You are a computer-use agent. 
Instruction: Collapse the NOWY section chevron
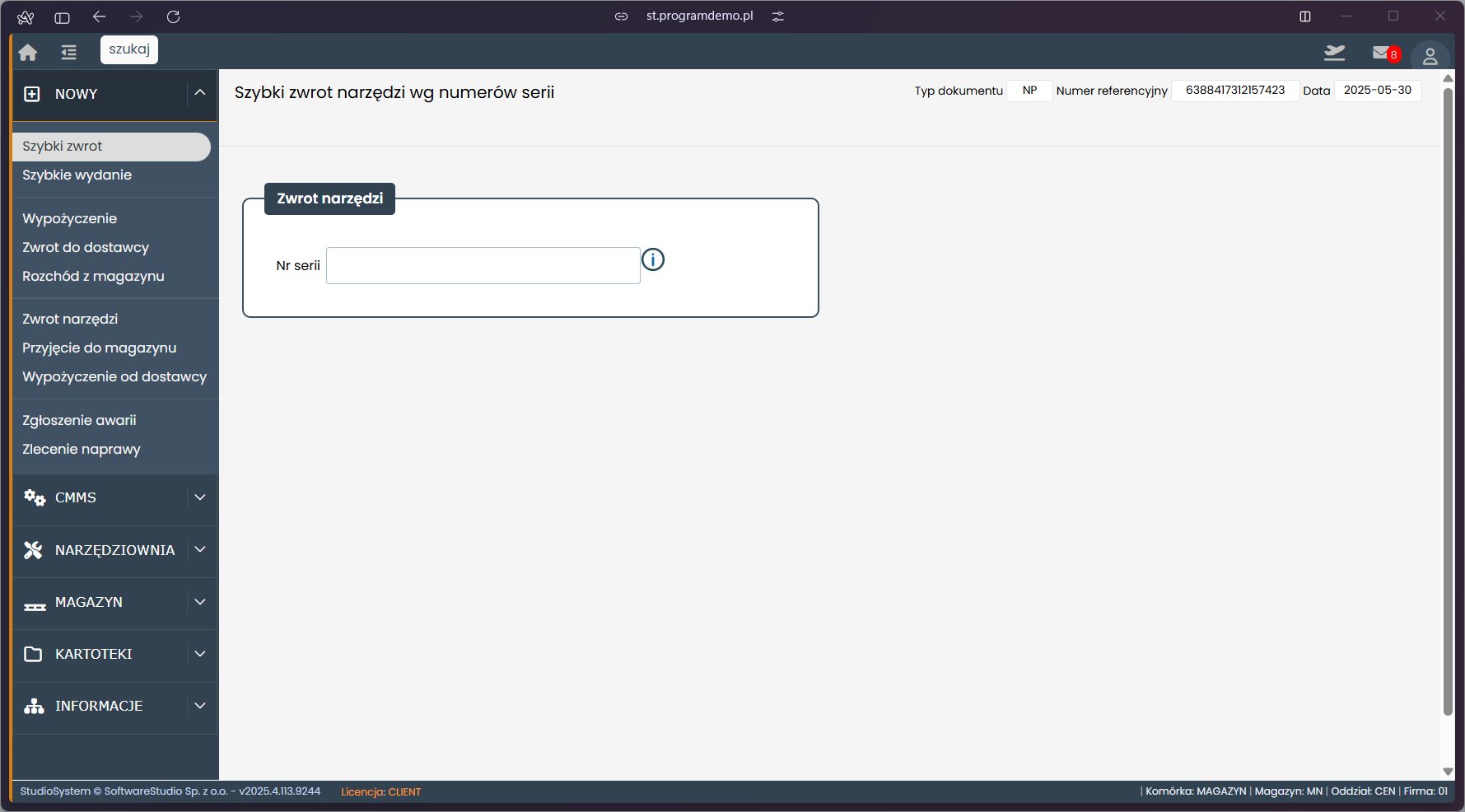tap(200, 93)
